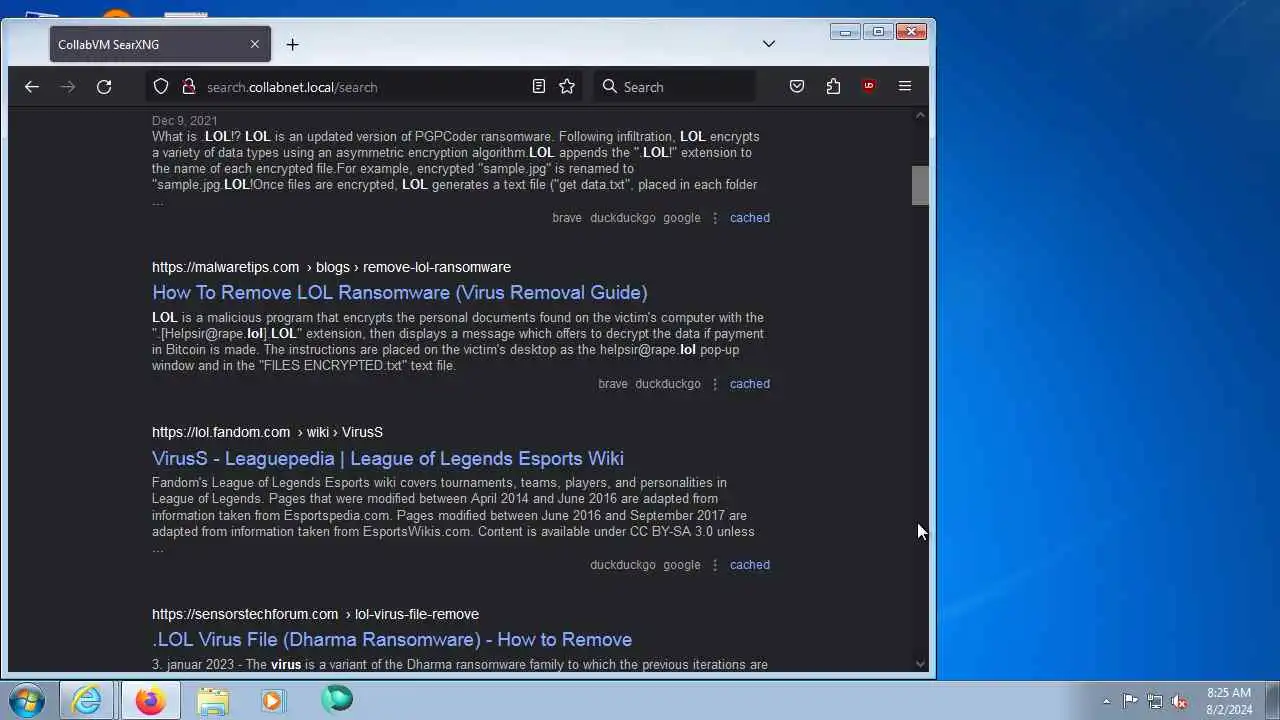Click sensorstechforum.com result URL
Image resolution: width=1280 pixels, height=720 pixels.
coord(315,614)
